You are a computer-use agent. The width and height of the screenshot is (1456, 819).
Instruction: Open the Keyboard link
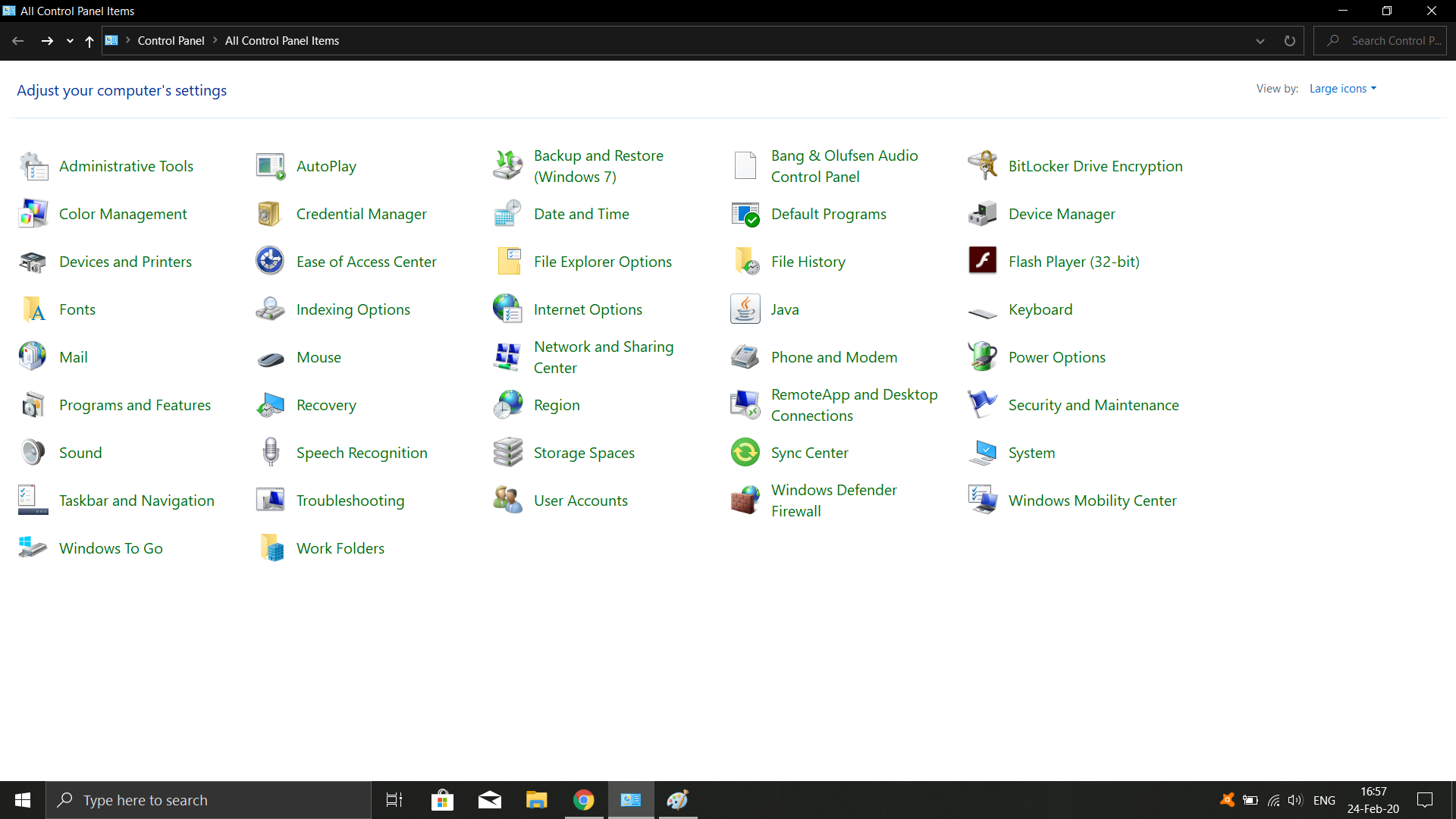[x=1040, y=309]
